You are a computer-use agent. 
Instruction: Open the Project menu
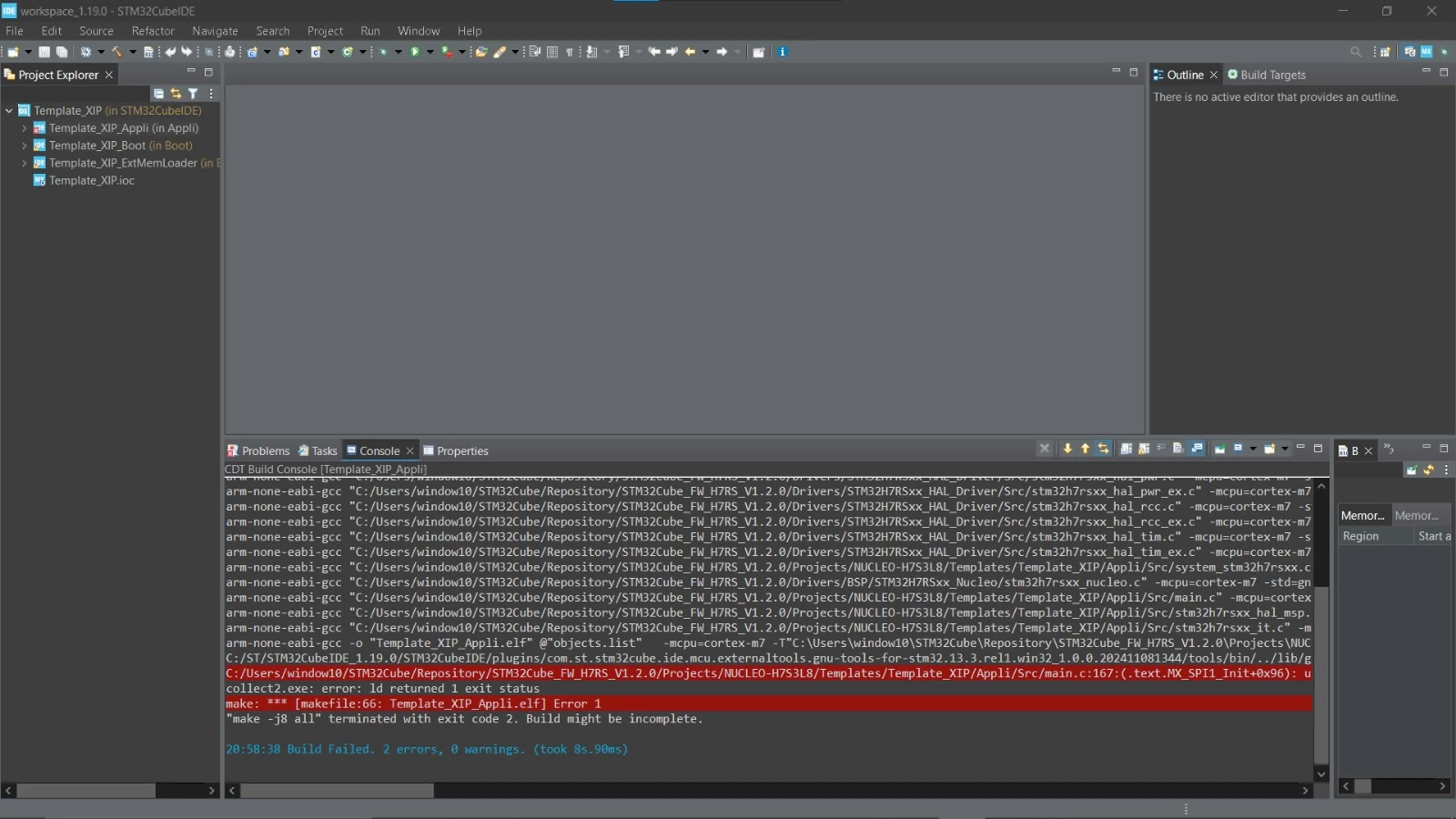pos(325,31)
